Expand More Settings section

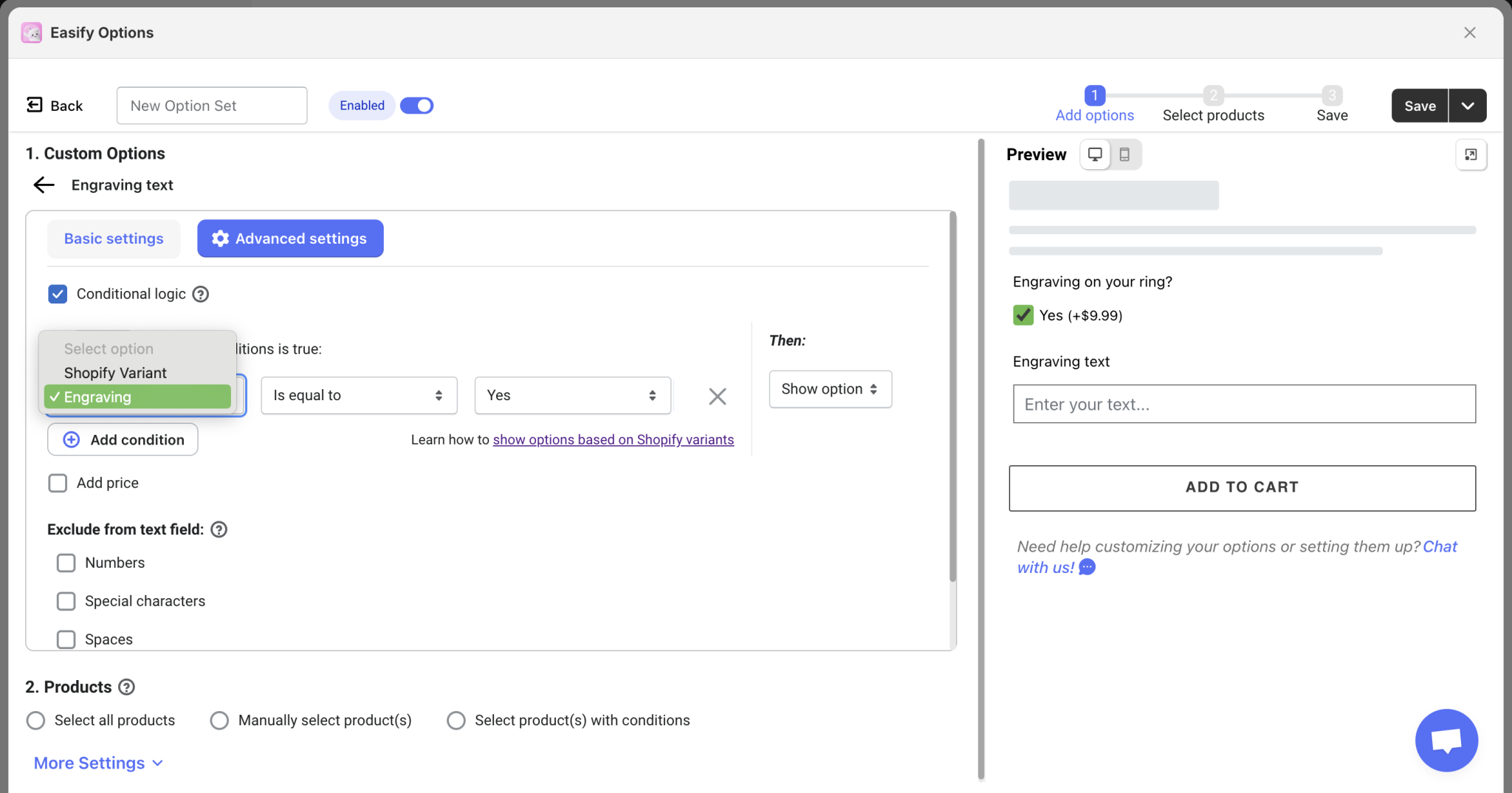[x=98, y=763]
